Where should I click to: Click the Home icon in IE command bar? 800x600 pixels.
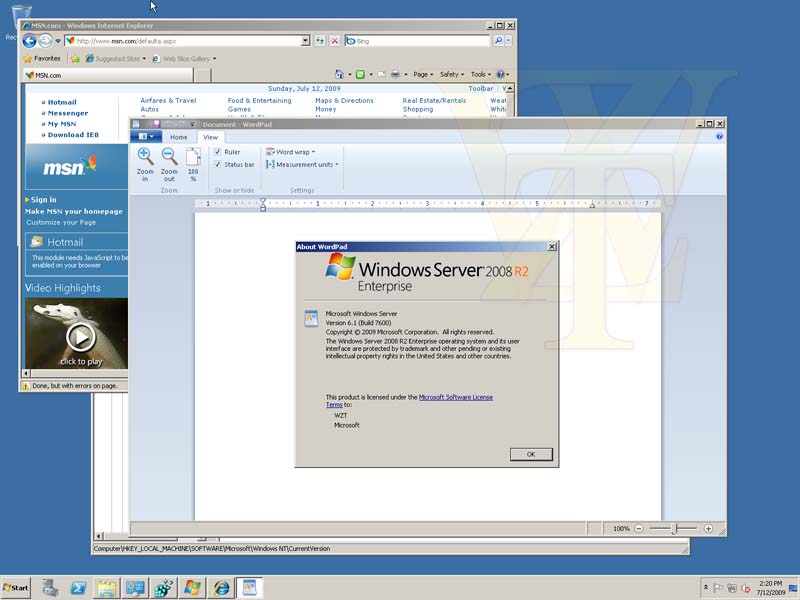(x=339, y=74)
